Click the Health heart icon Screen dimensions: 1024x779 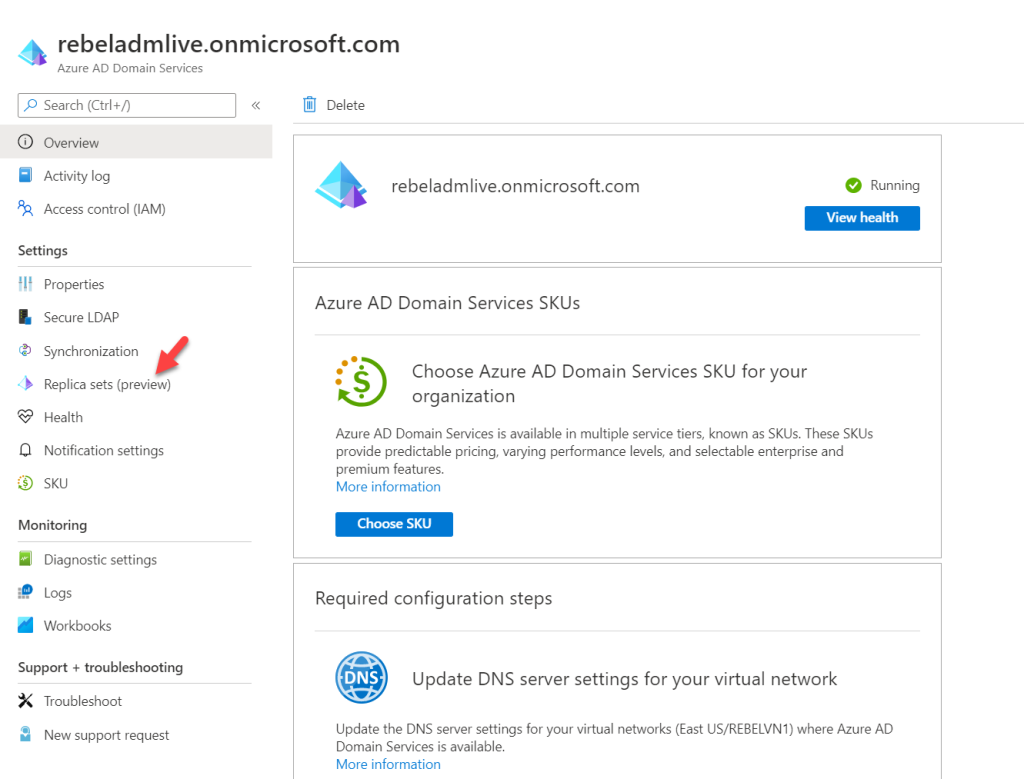click(25, 417)
